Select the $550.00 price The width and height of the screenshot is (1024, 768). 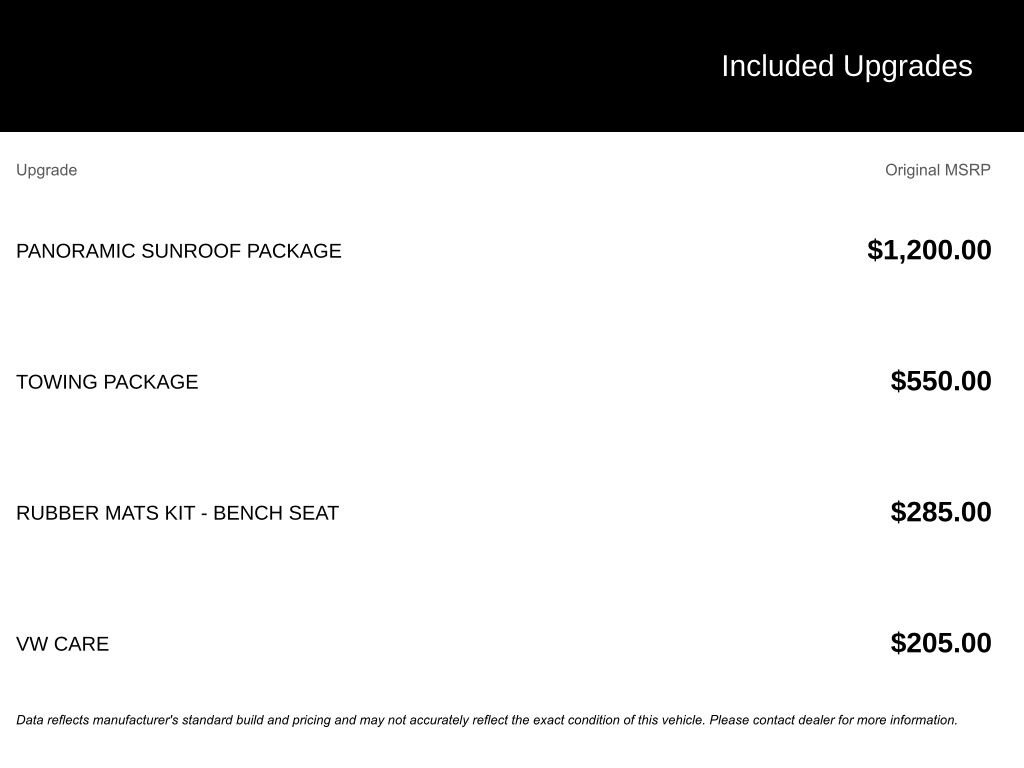[940, 381]
